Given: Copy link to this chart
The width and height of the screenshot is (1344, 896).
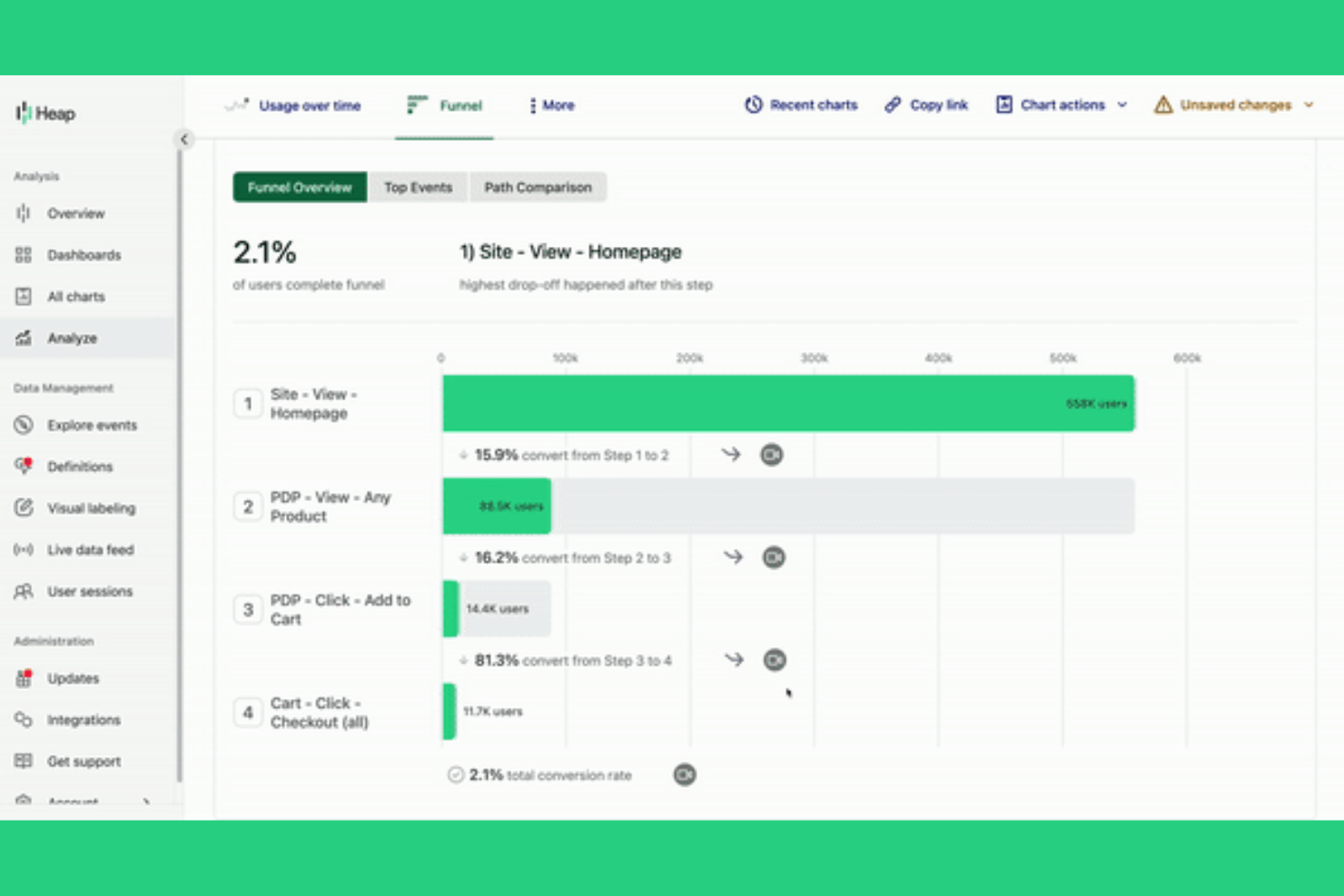Looking at the screenshot, I should pyautogui.click(x=925, y=104).
